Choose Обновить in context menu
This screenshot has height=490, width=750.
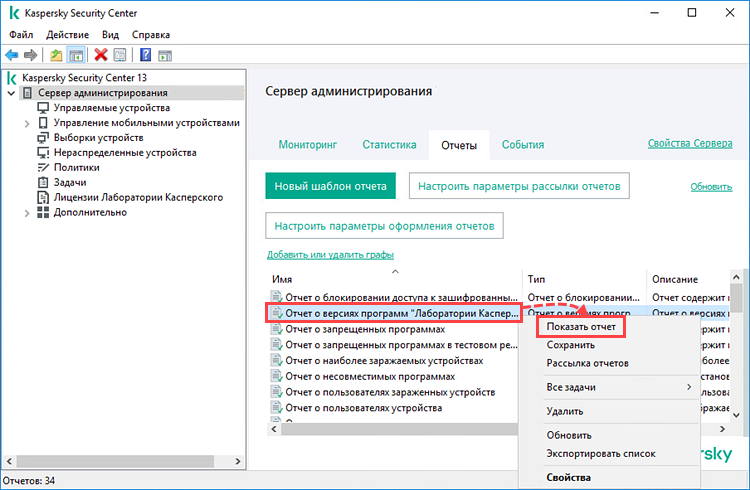pyautogui.click(x=569, y=435)
